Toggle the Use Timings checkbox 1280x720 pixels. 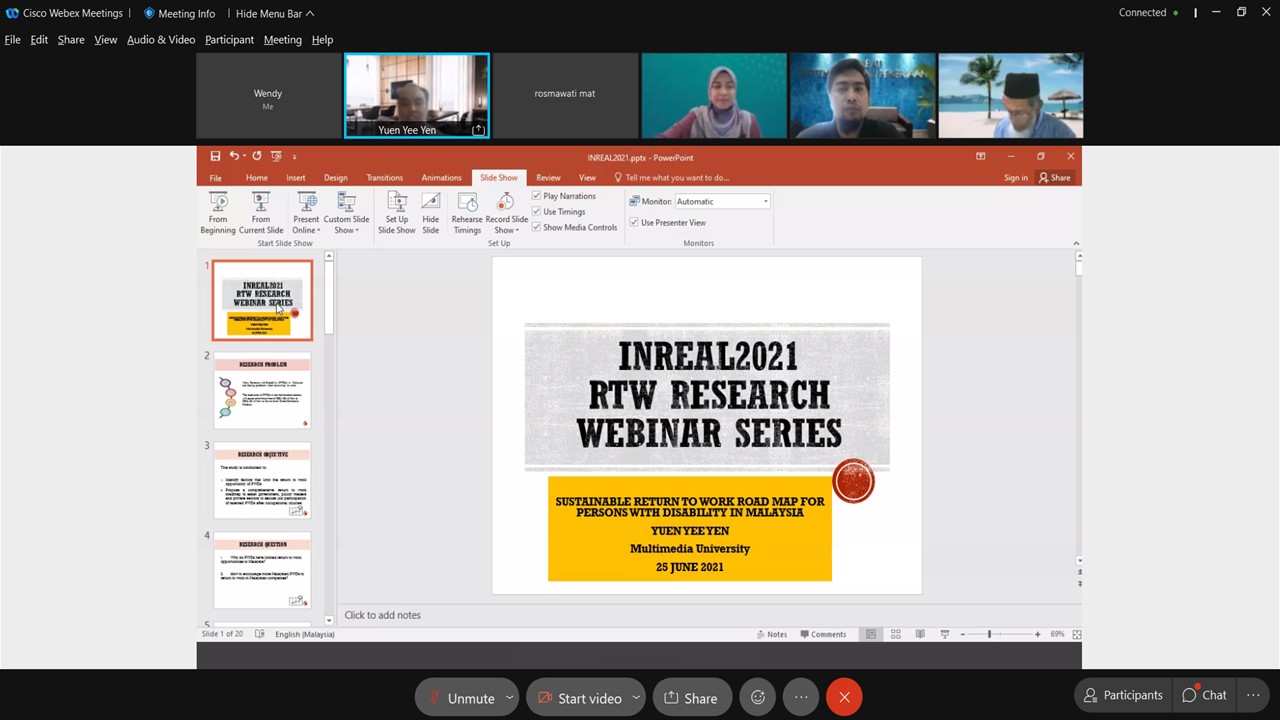(537, 212)
